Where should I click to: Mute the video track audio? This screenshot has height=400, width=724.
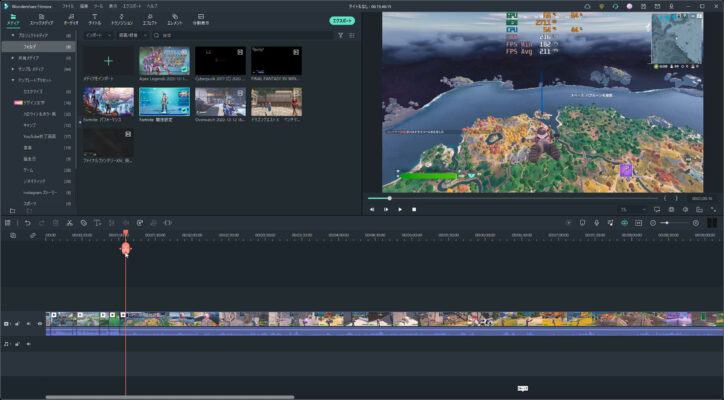[x=29, y=324]
